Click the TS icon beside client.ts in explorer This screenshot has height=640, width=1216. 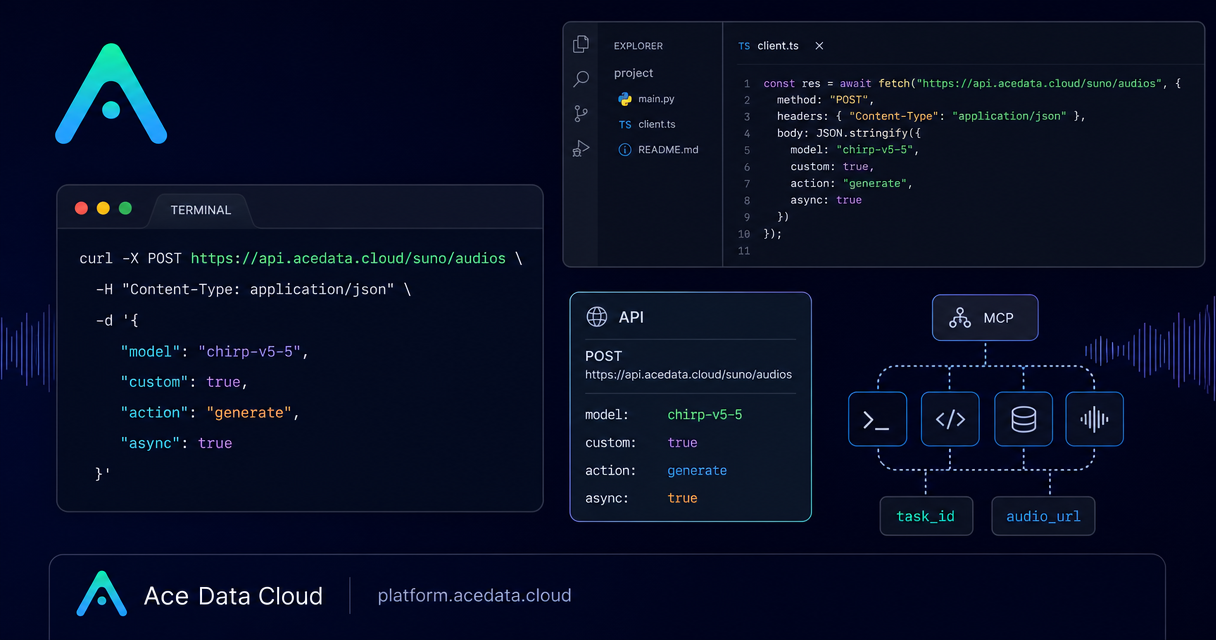click(x=625, y=125)
